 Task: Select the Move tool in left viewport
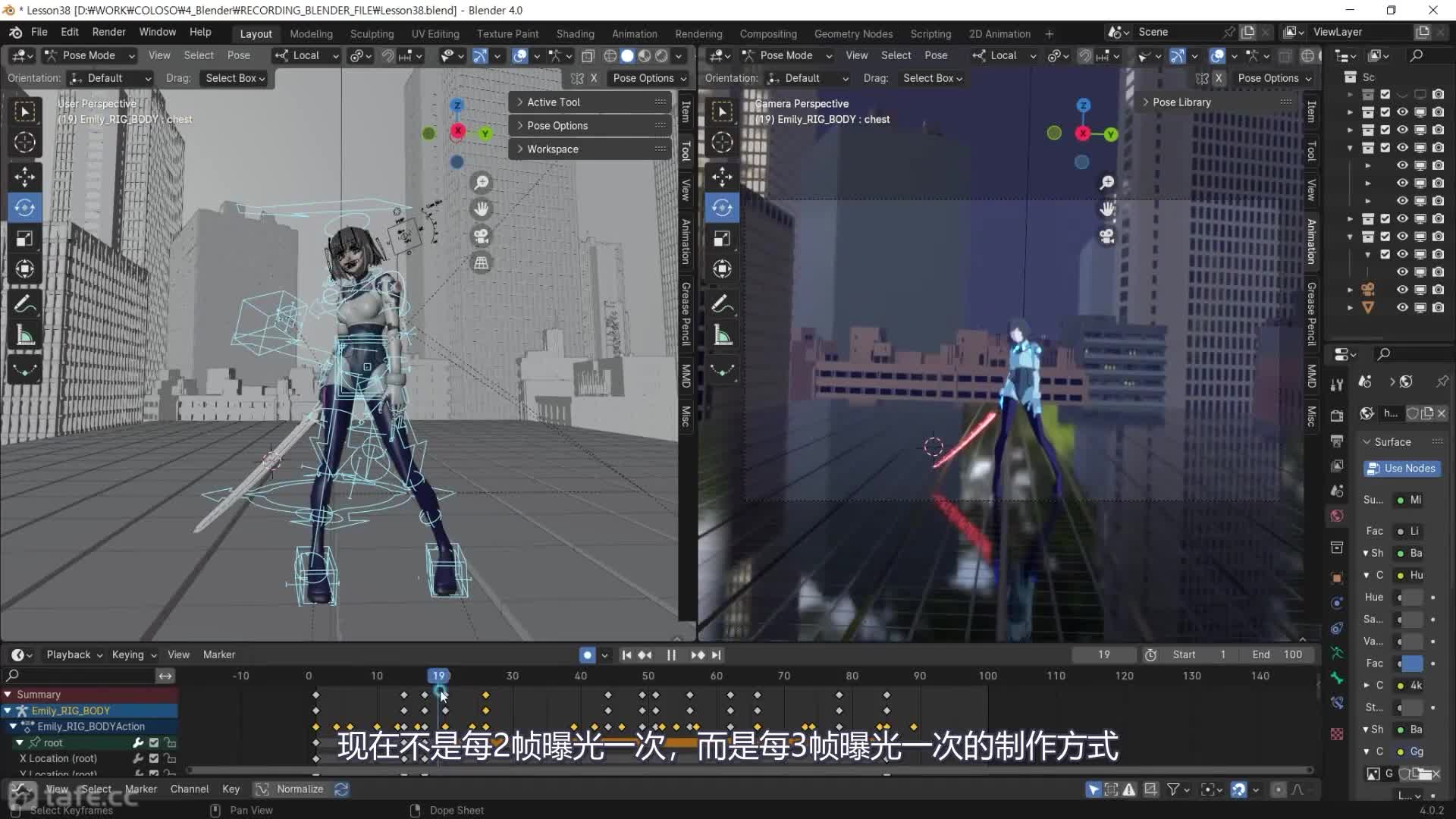24,177
